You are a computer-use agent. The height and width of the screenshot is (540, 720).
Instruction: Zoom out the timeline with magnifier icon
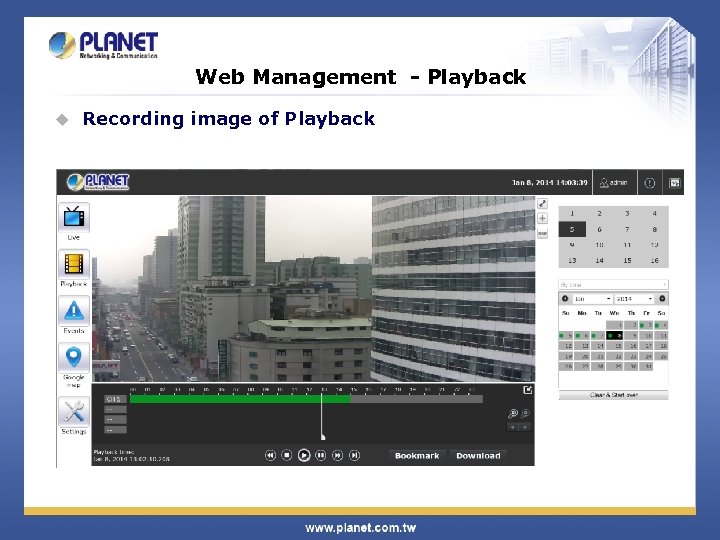point(525,414)
